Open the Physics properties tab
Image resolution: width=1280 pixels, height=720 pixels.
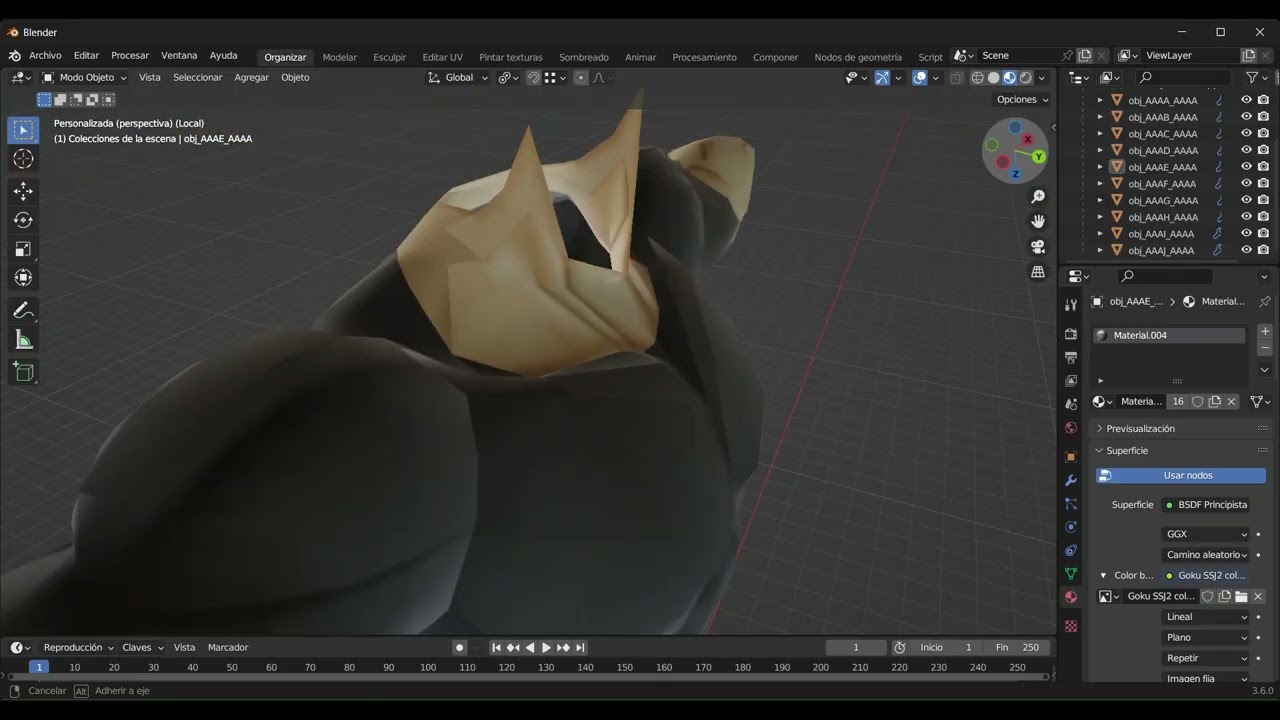click(1071, 527)
